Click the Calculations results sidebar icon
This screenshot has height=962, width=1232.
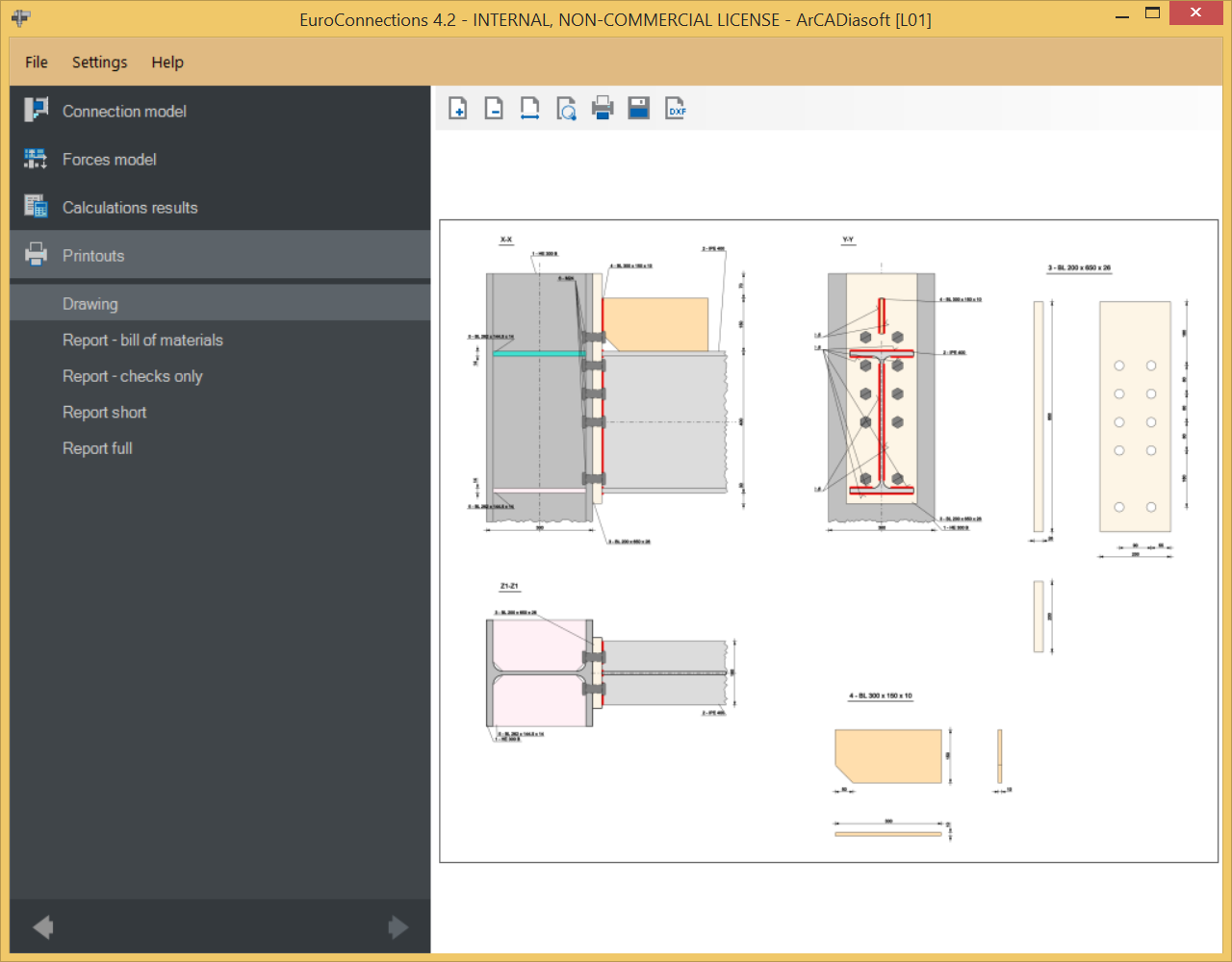37,207
